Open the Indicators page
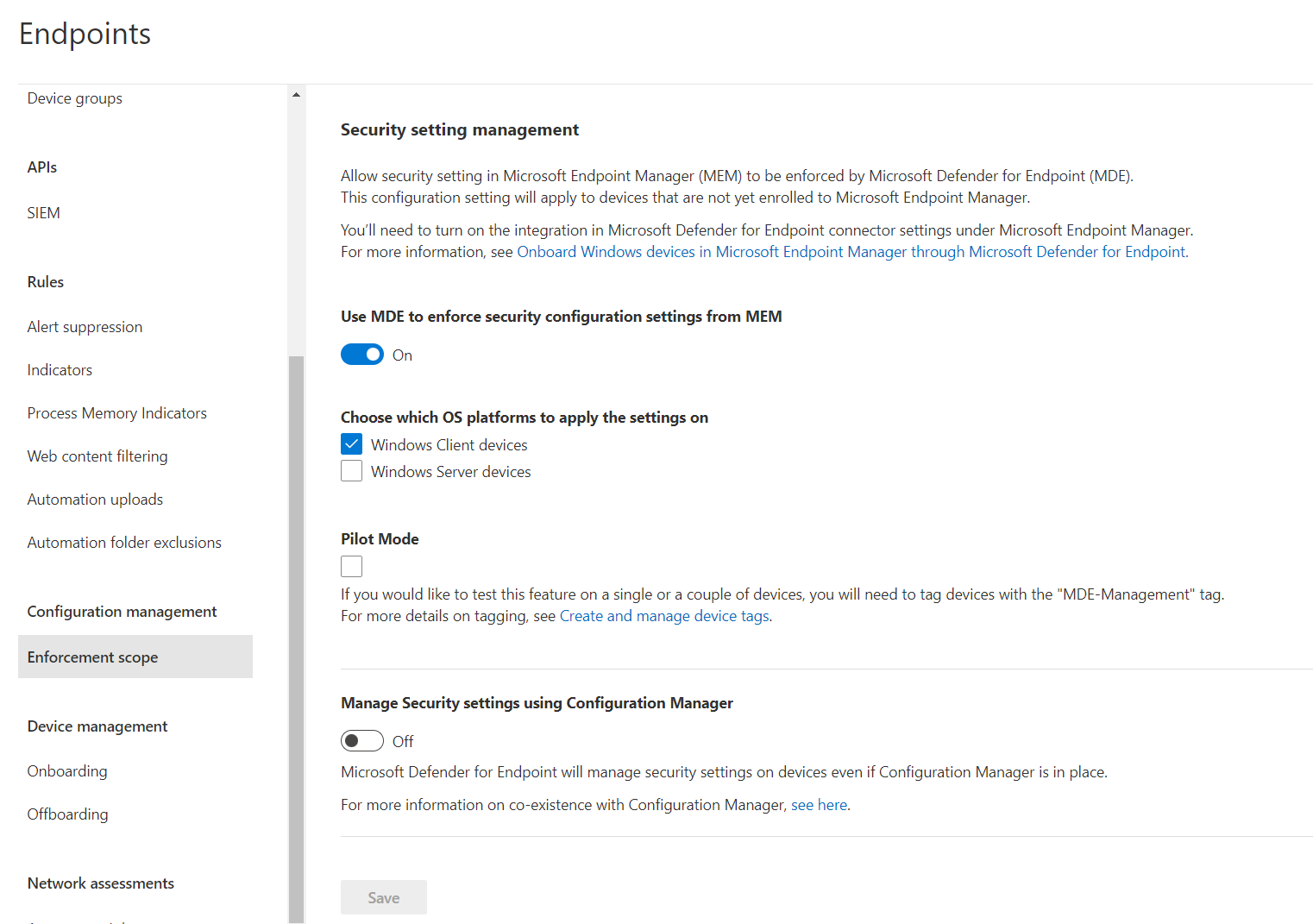This screenshot has width=1313, height=924. point(60,369)
